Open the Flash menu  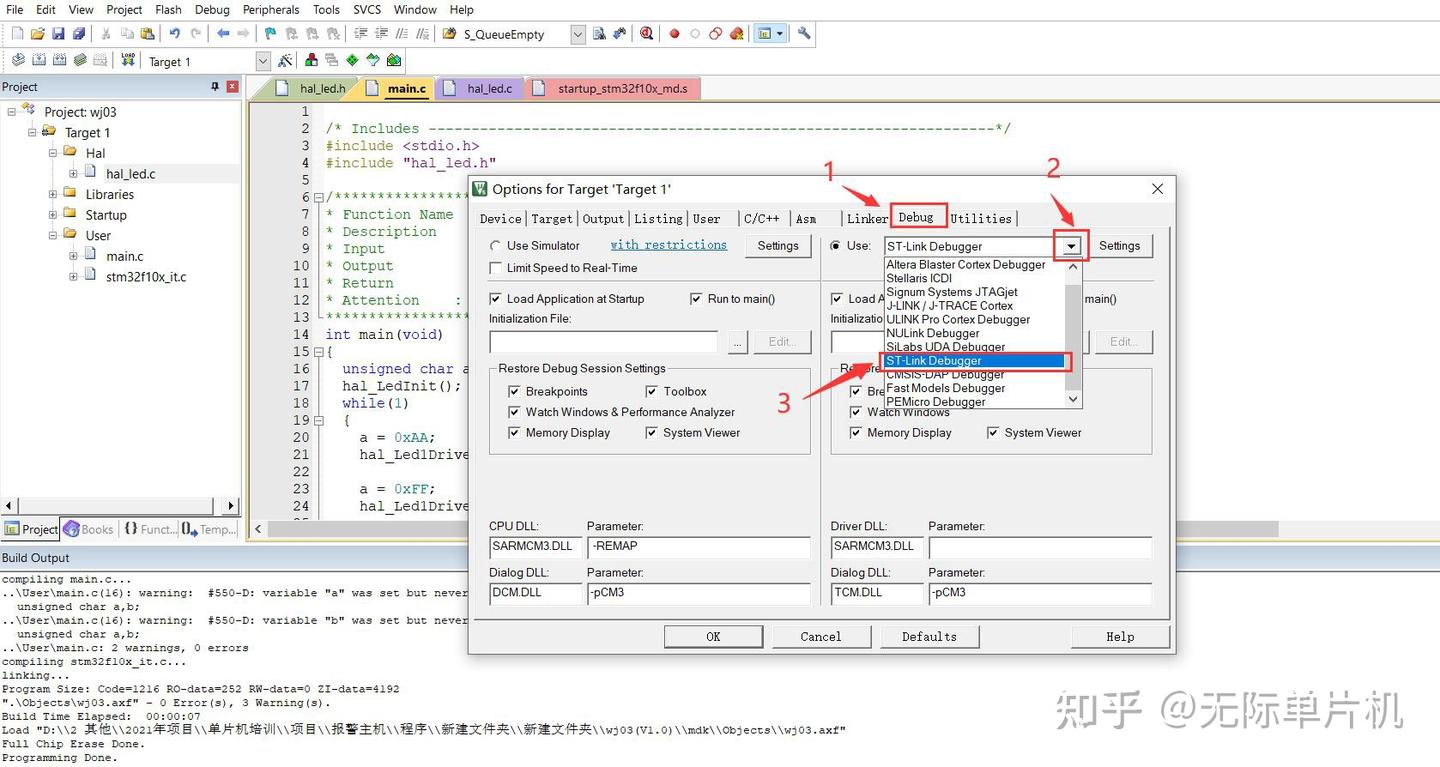[168, 9]
